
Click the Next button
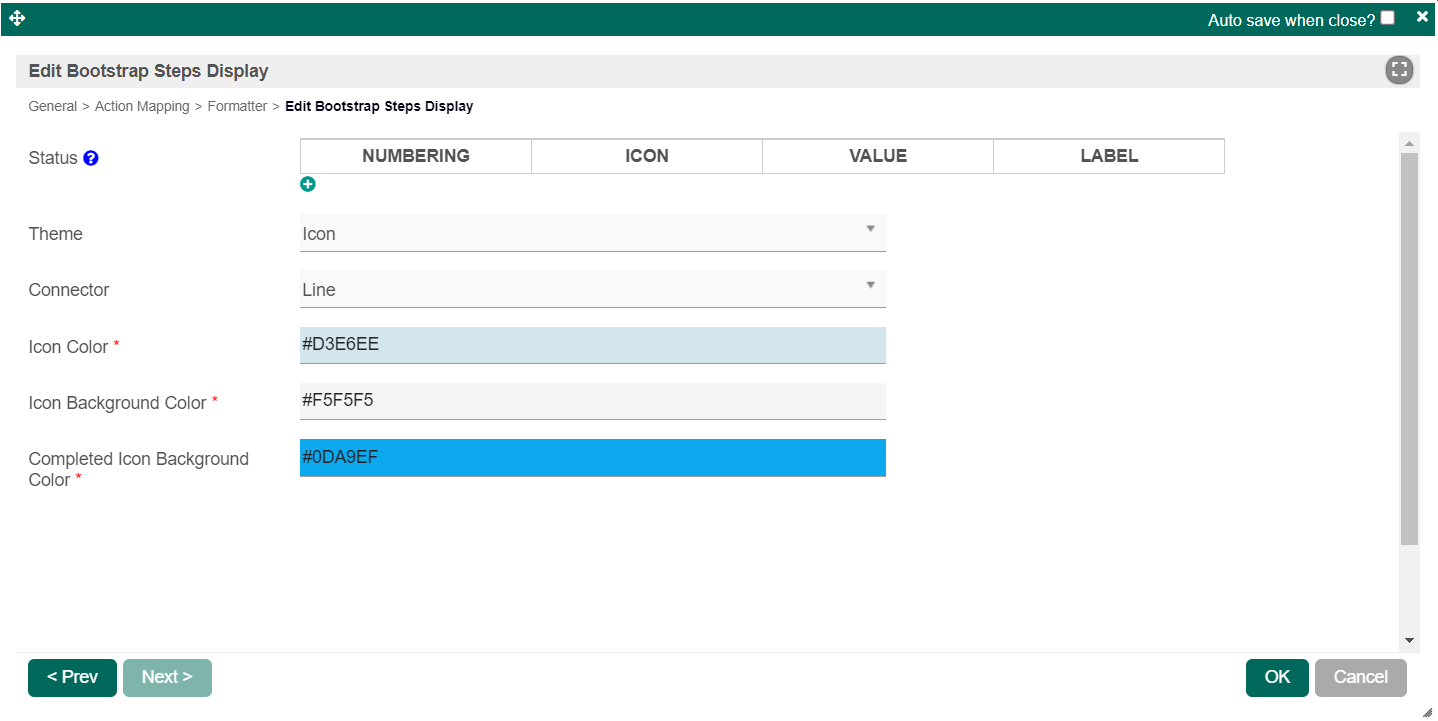tap(167, 677)
